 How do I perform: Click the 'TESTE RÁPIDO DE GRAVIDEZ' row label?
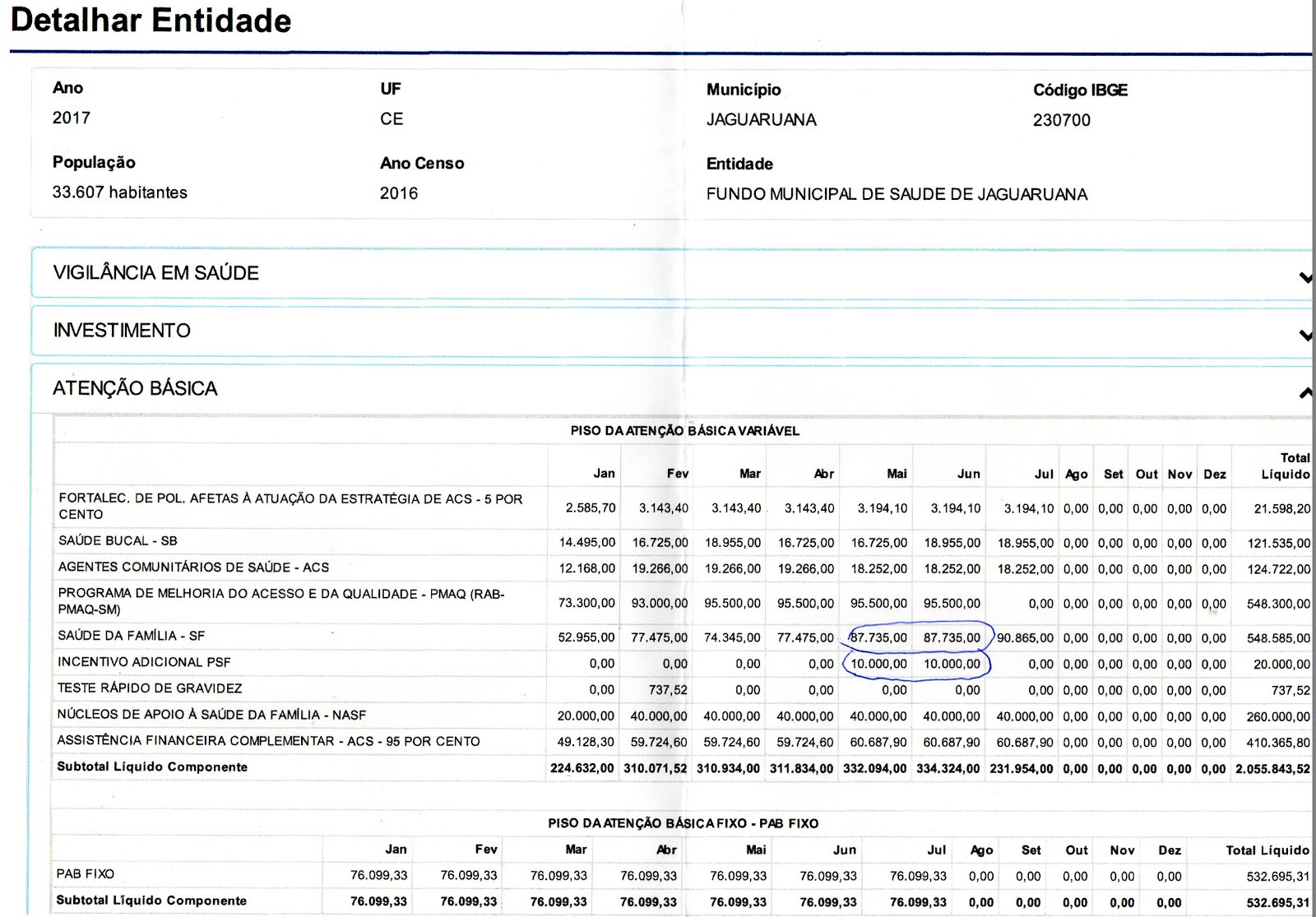coord(150,688)
